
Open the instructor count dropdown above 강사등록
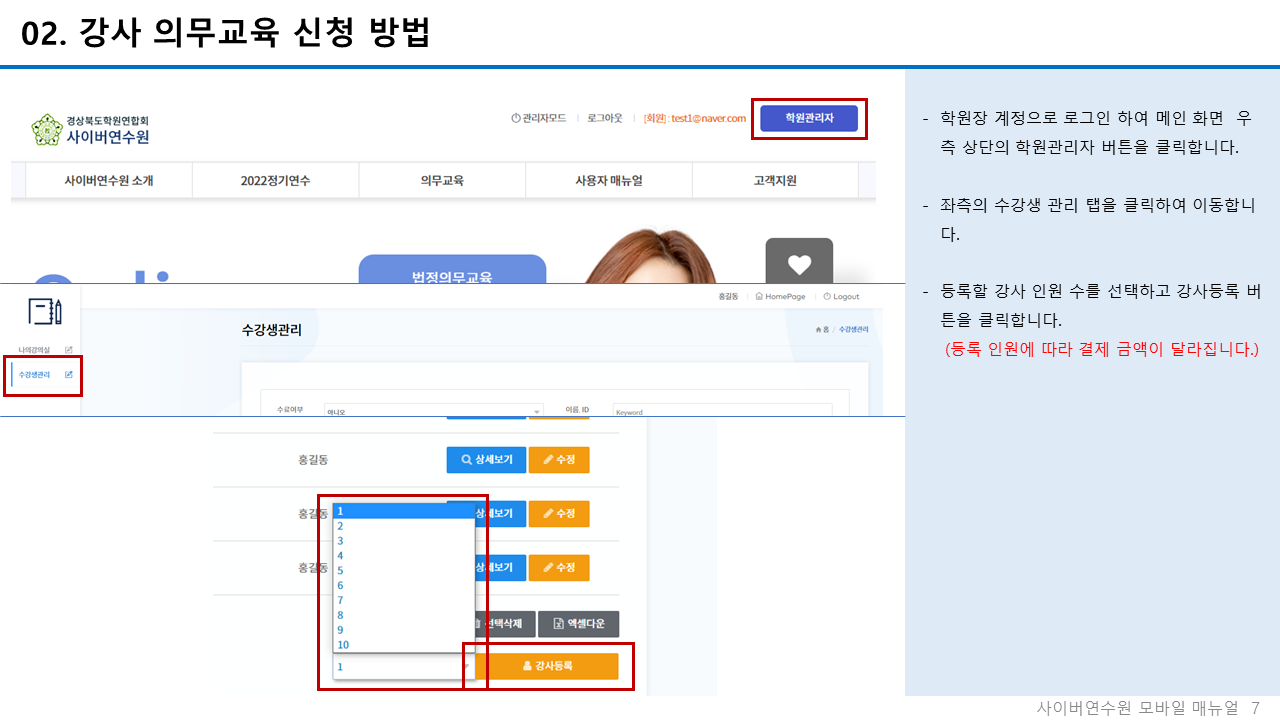coord(398,666)
